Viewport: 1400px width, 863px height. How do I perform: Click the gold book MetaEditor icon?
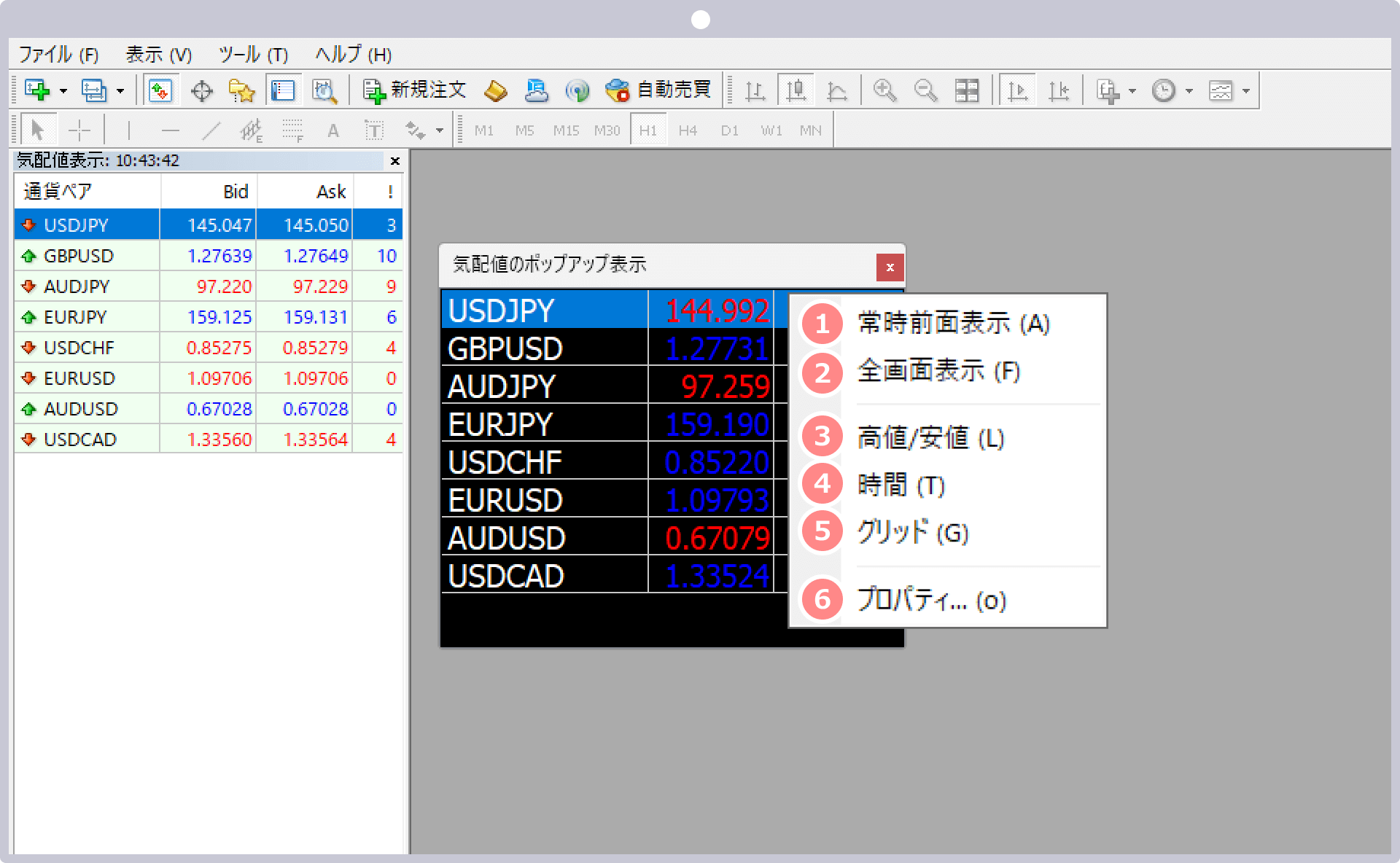pyautogui.click(x=495, y=90)
